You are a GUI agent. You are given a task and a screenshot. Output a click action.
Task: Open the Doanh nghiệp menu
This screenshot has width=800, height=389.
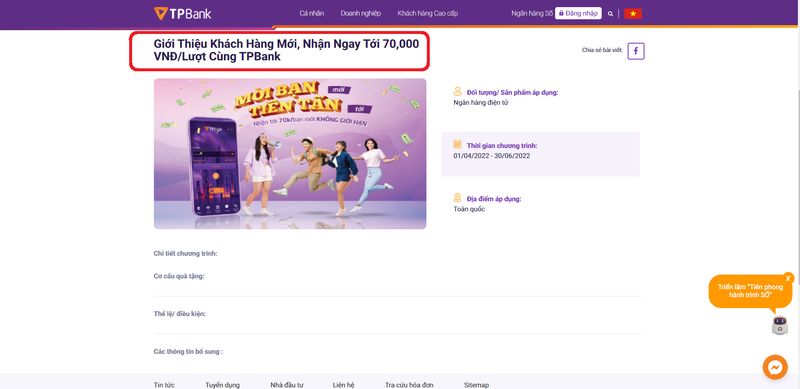361,14
